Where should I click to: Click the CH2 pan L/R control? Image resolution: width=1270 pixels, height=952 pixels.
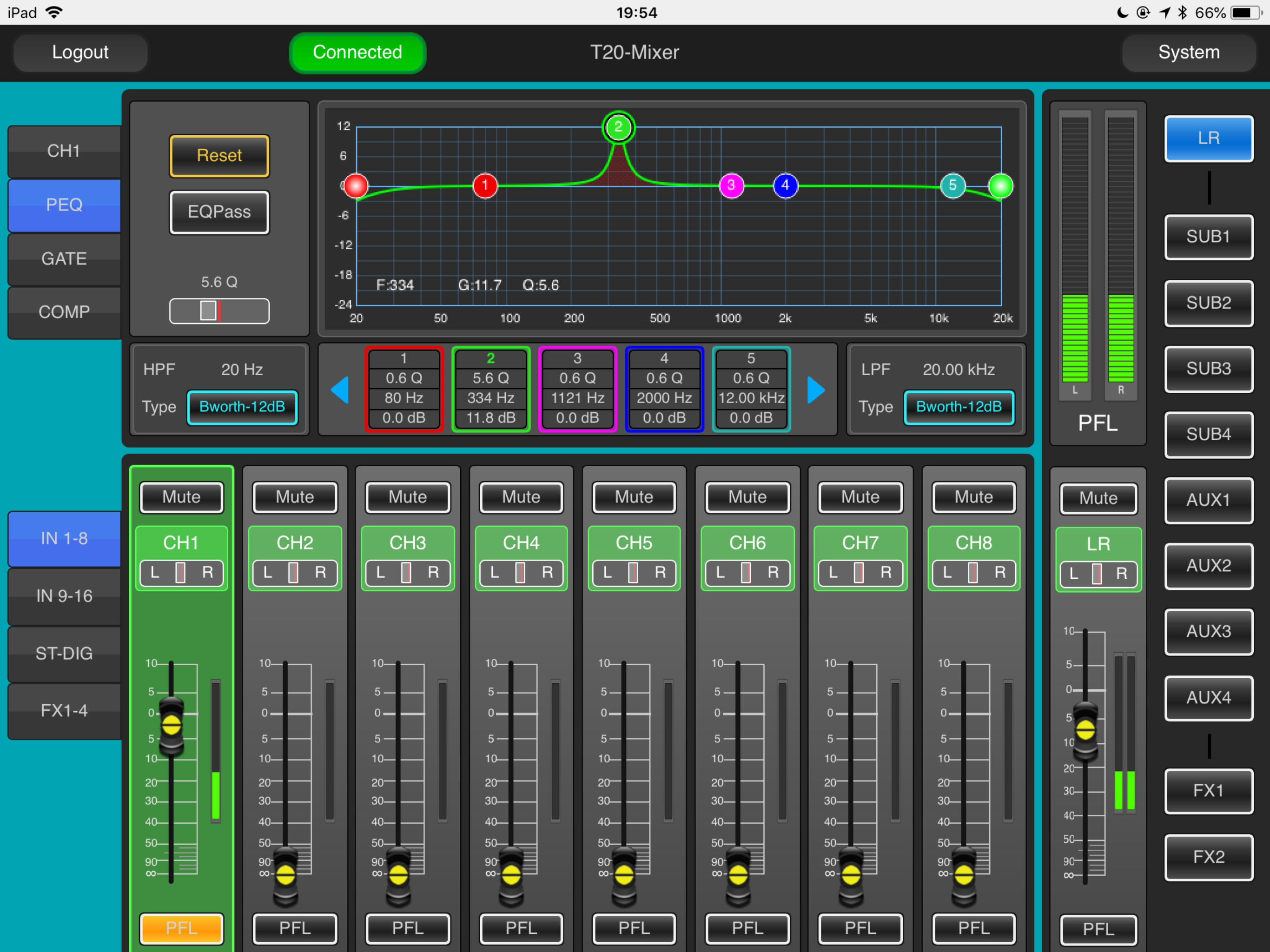point(295,573)
